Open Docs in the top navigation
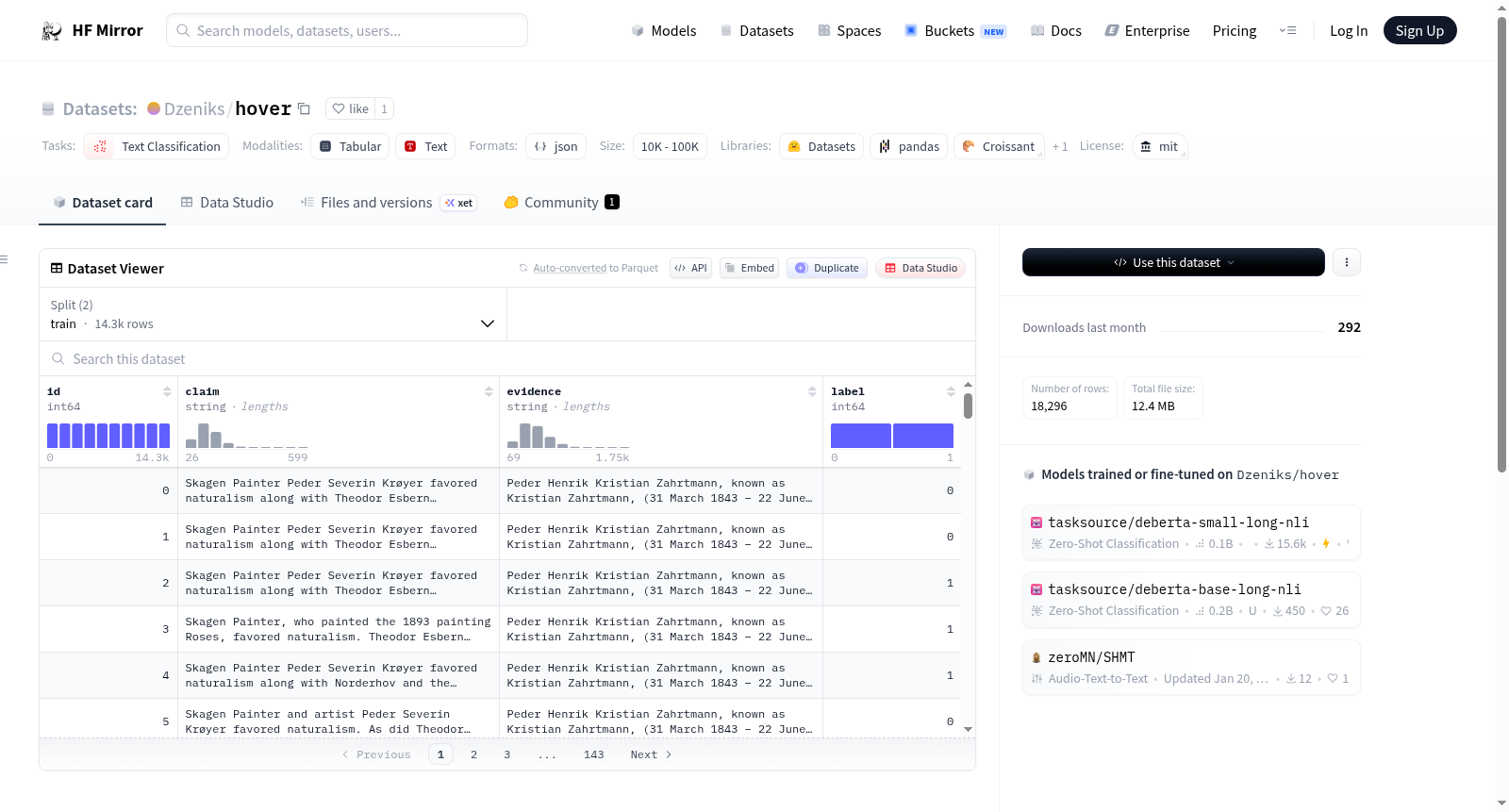This screenshot has width=1509, height=812. coord(1056,31)
